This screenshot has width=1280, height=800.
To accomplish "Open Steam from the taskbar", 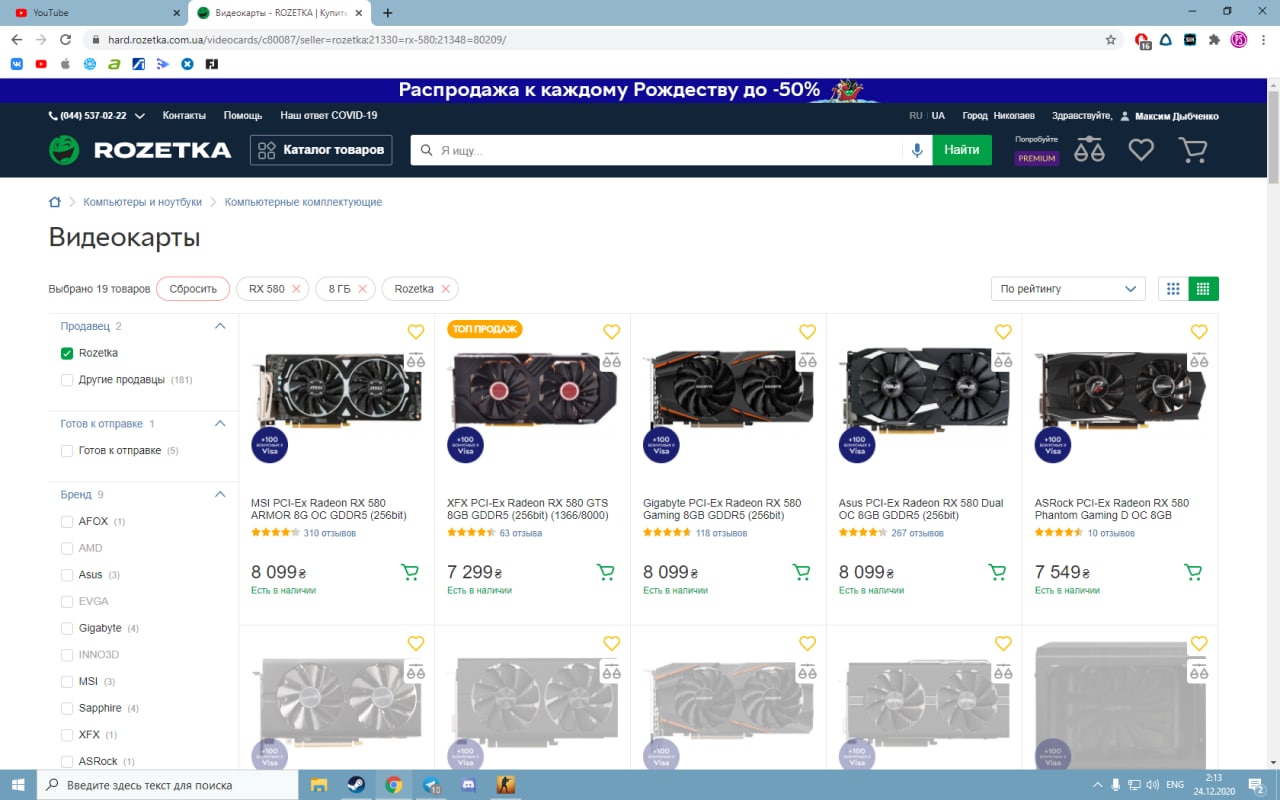I will click(355, 785).
